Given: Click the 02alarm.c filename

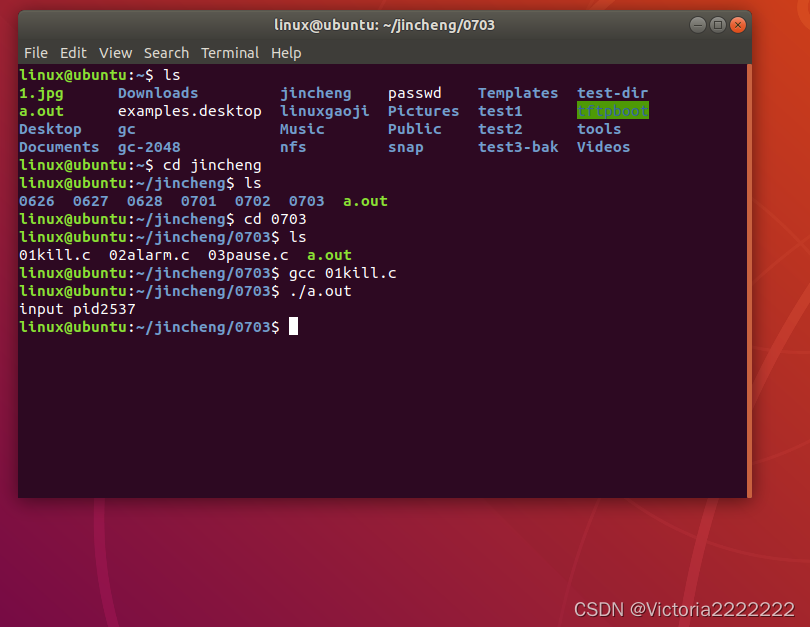Looking at the screenshot, I should [x=148, y=255].
